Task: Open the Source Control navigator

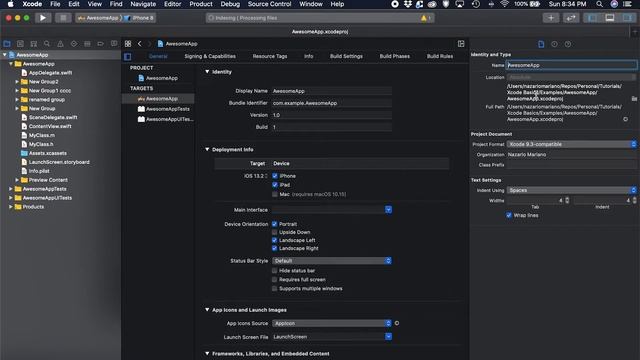Action: click(20, 44)
